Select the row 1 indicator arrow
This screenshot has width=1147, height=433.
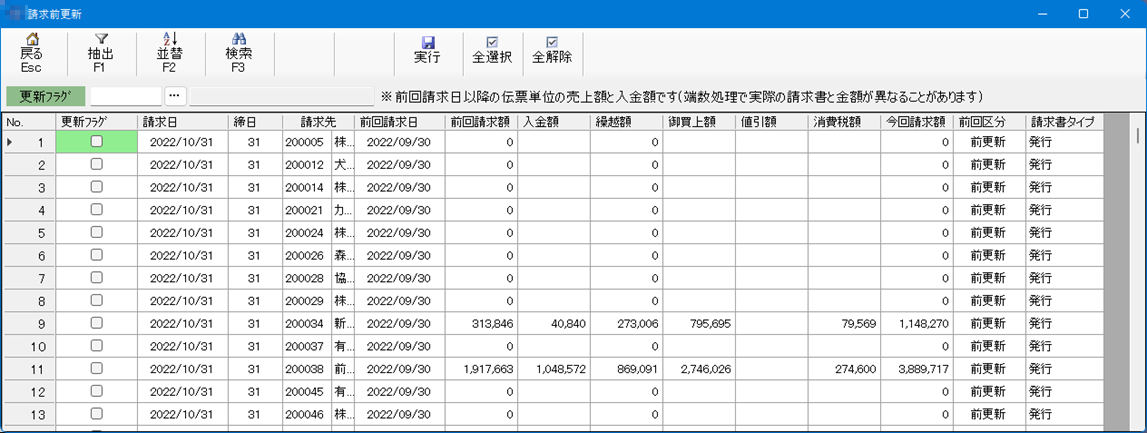click(x=10, y=142)
